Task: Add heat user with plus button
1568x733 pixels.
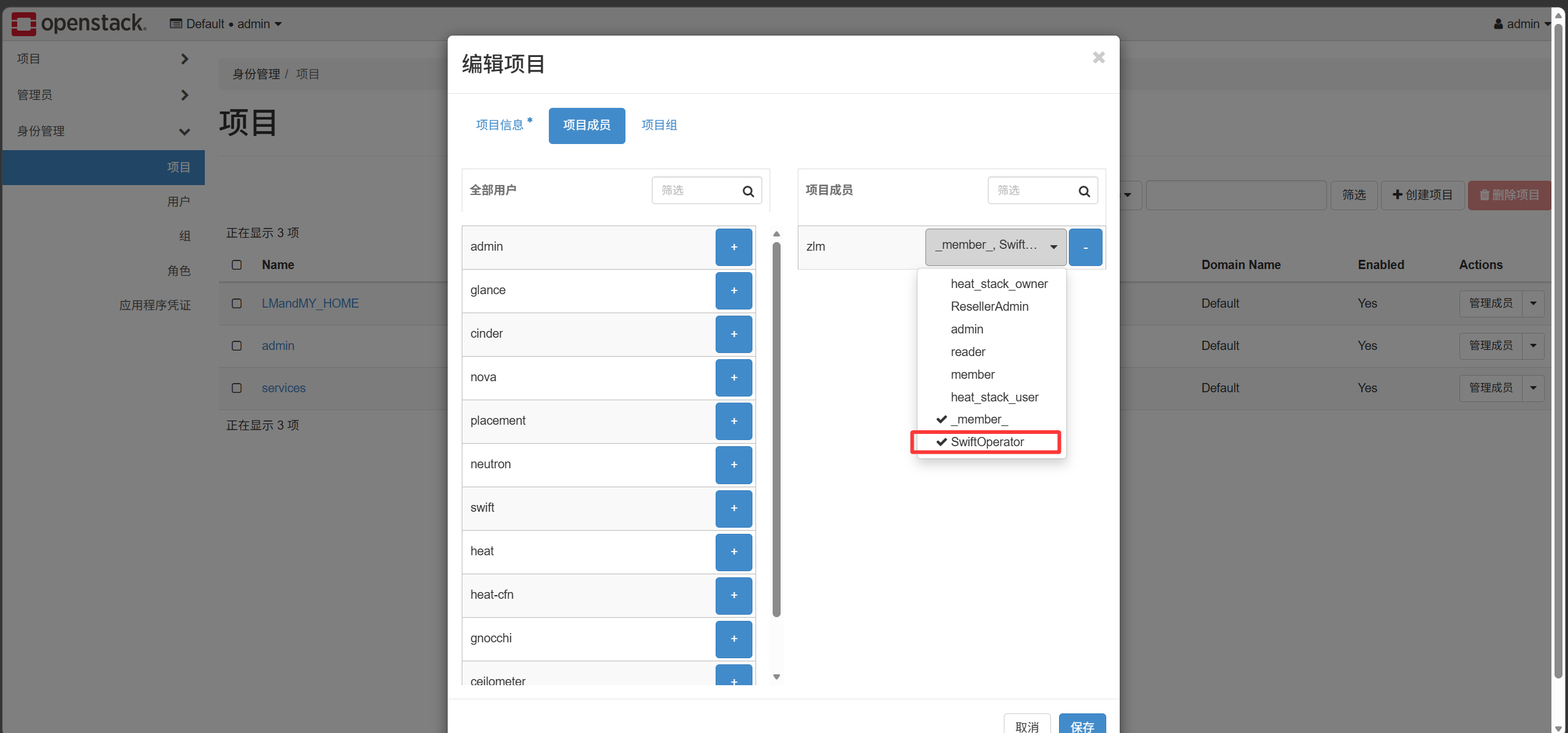Action: tap(733, 552)
